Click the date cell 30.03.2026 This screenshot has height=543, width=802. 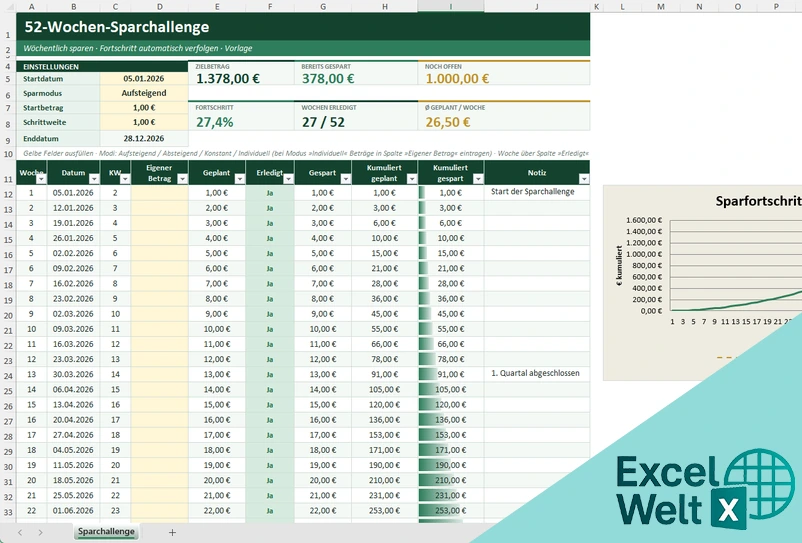[73, 374]
